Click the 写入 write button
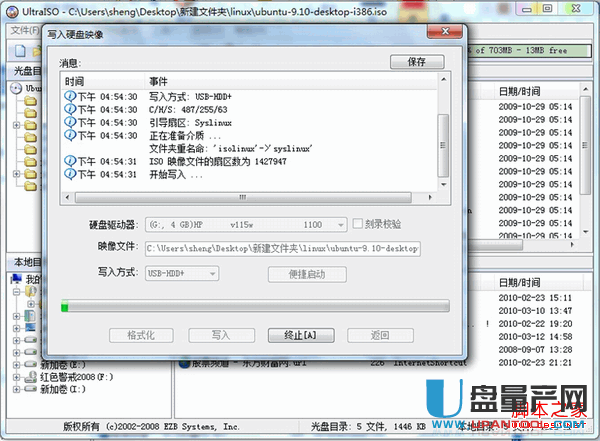 (221, 335)
